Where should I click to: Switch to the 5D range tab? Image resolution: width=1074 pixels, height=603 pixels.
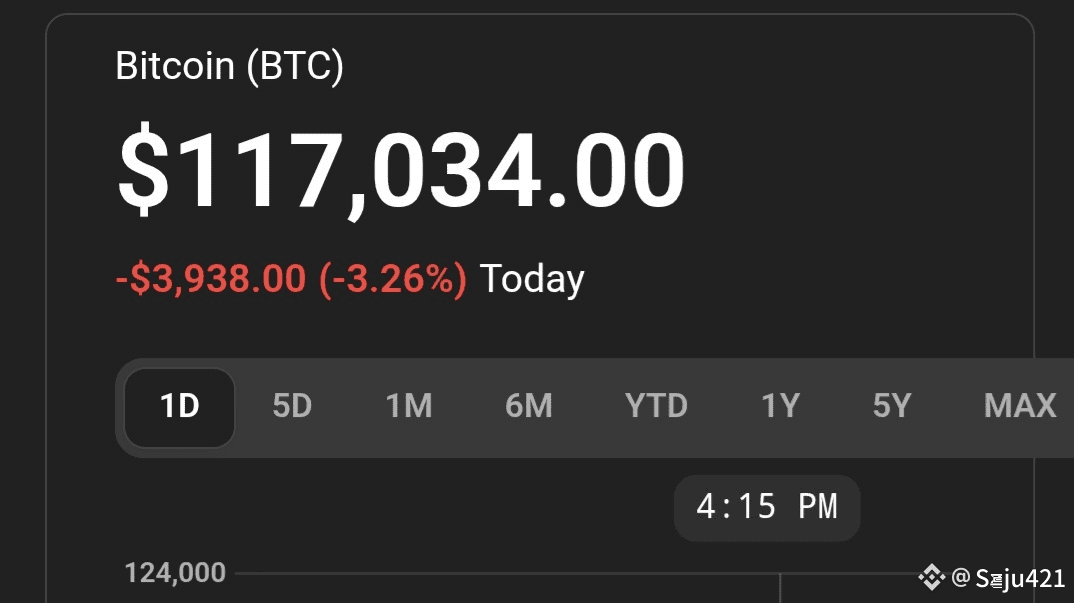point(292,407)
